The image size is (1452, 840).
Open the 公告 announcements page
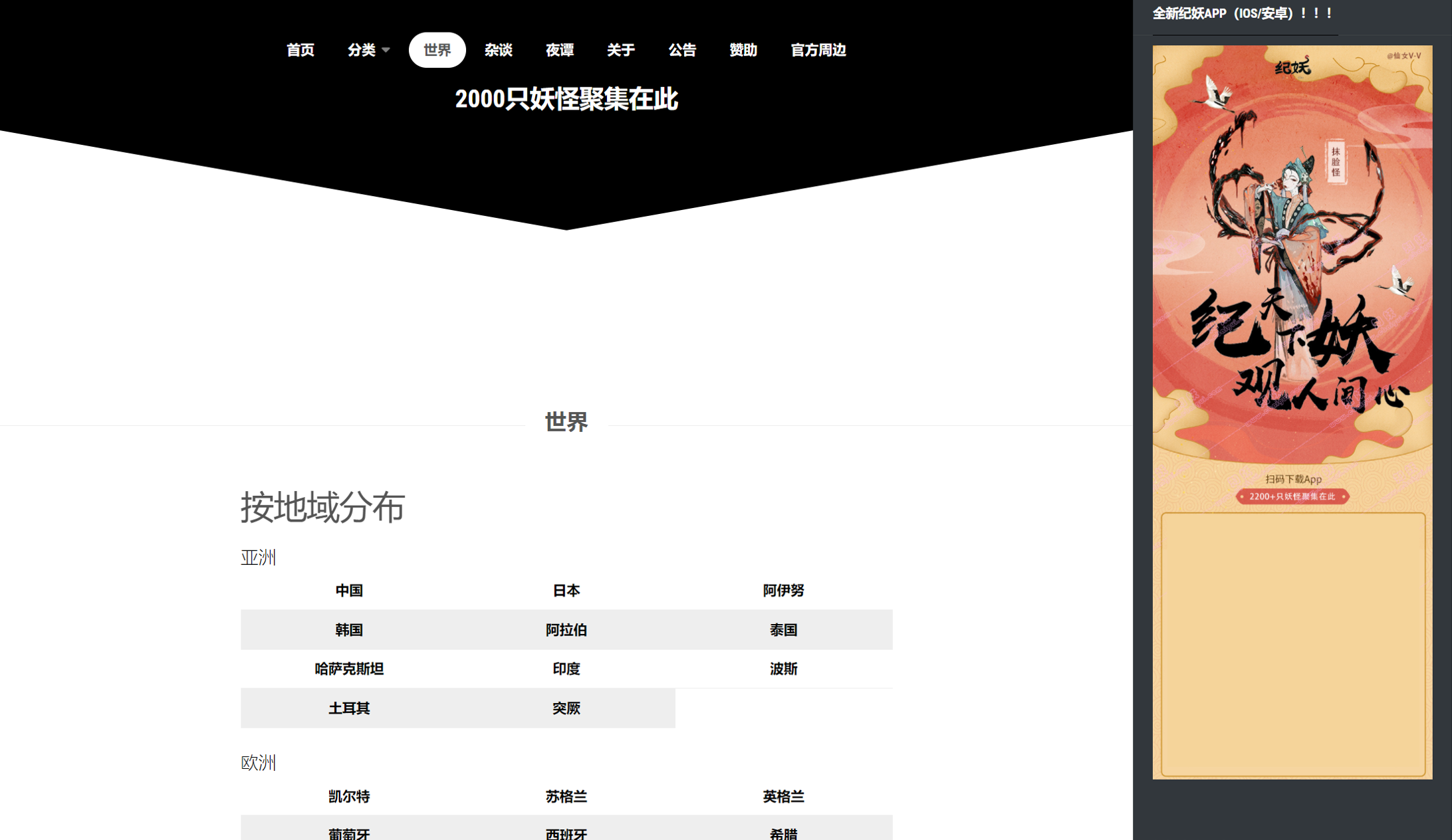point(681,50)
